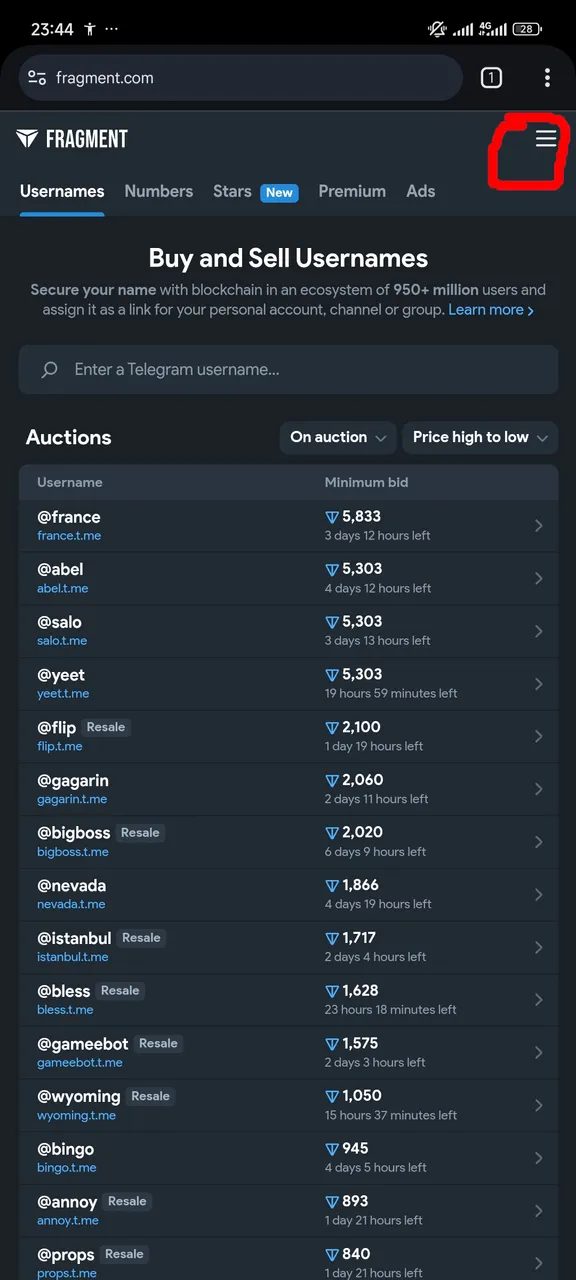The image size is (576, 1280).
Task: Open the hamburger menu icon
Action: point(546,138)
